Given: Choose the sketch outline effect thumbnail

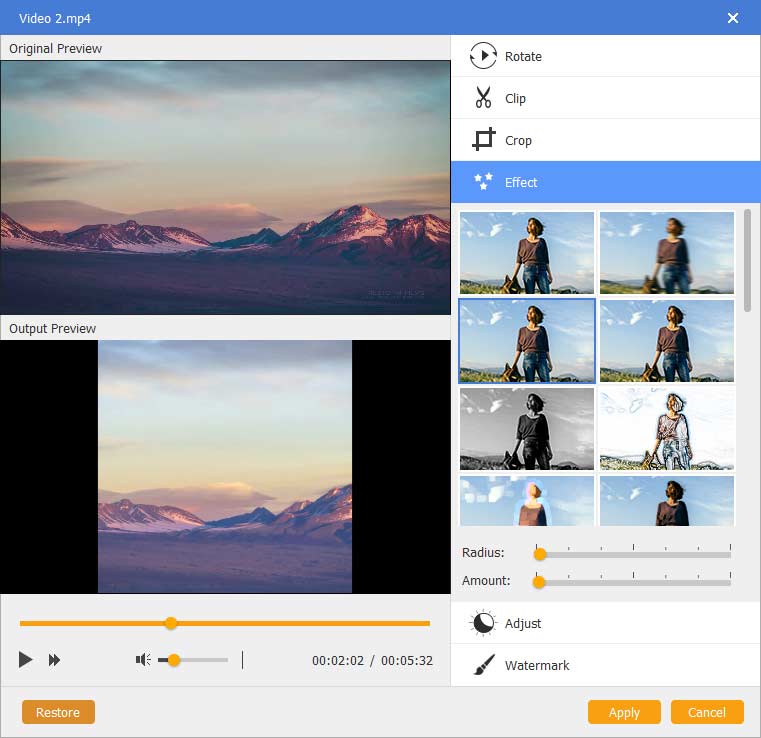Looking at the screenshot, I should coord(667,429).
